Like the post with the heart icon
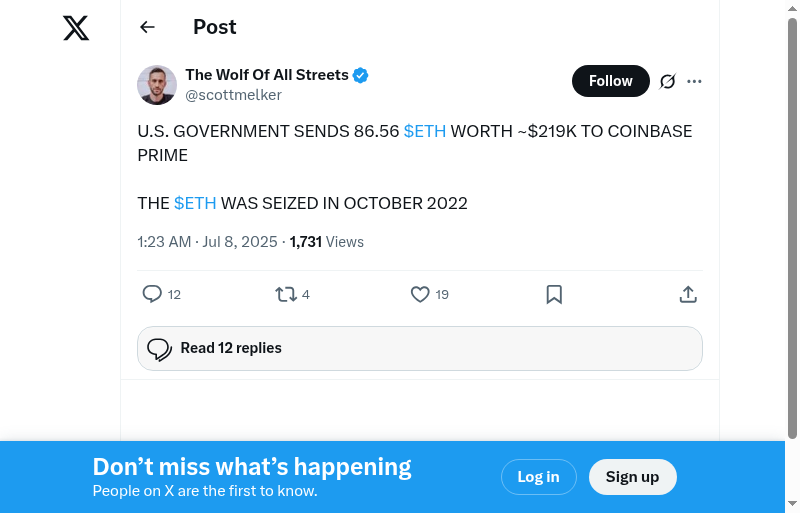This screenshot has width=800, height=513. tap(420, 294)
